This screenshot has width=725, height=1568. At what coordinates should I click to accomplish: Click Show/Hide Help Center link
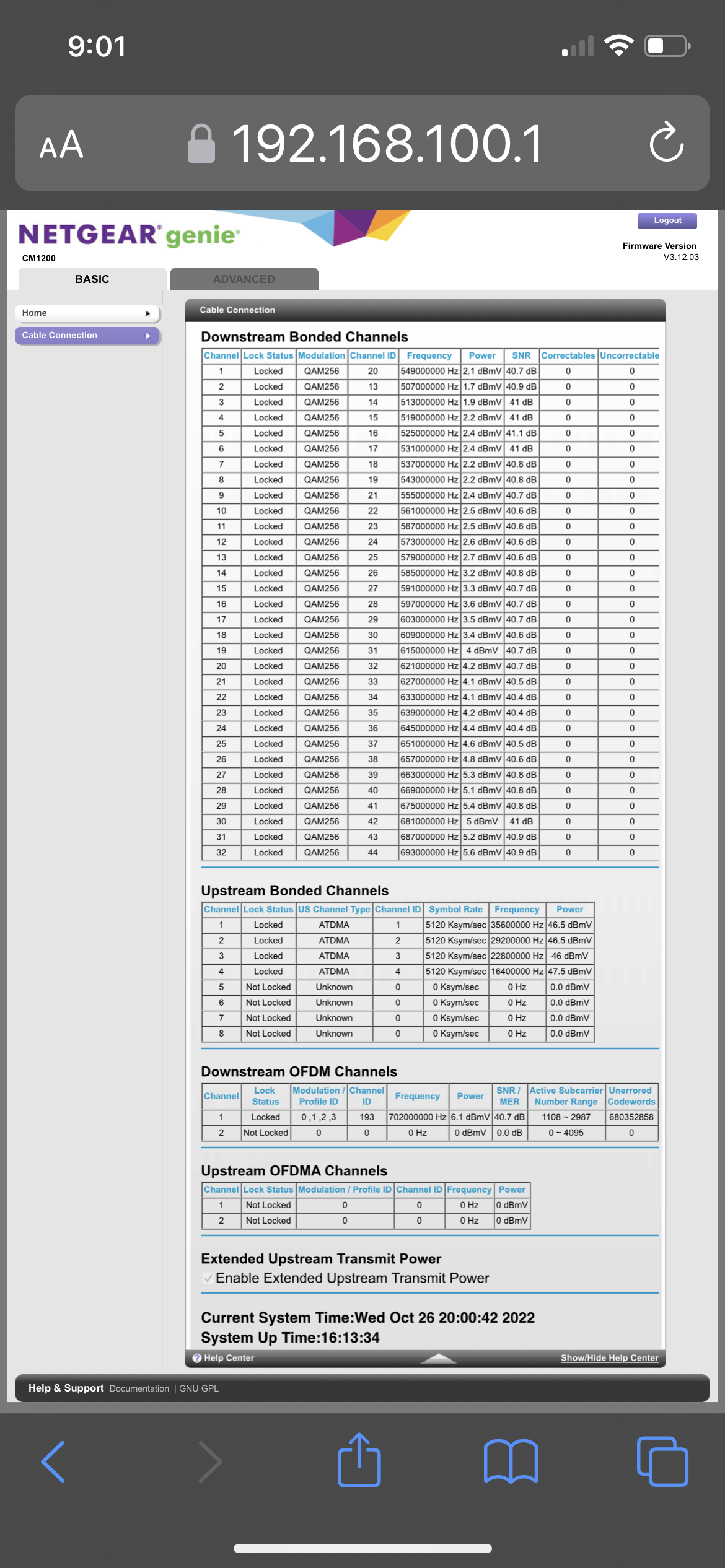pyautogui.click(x=610, y=1358)
